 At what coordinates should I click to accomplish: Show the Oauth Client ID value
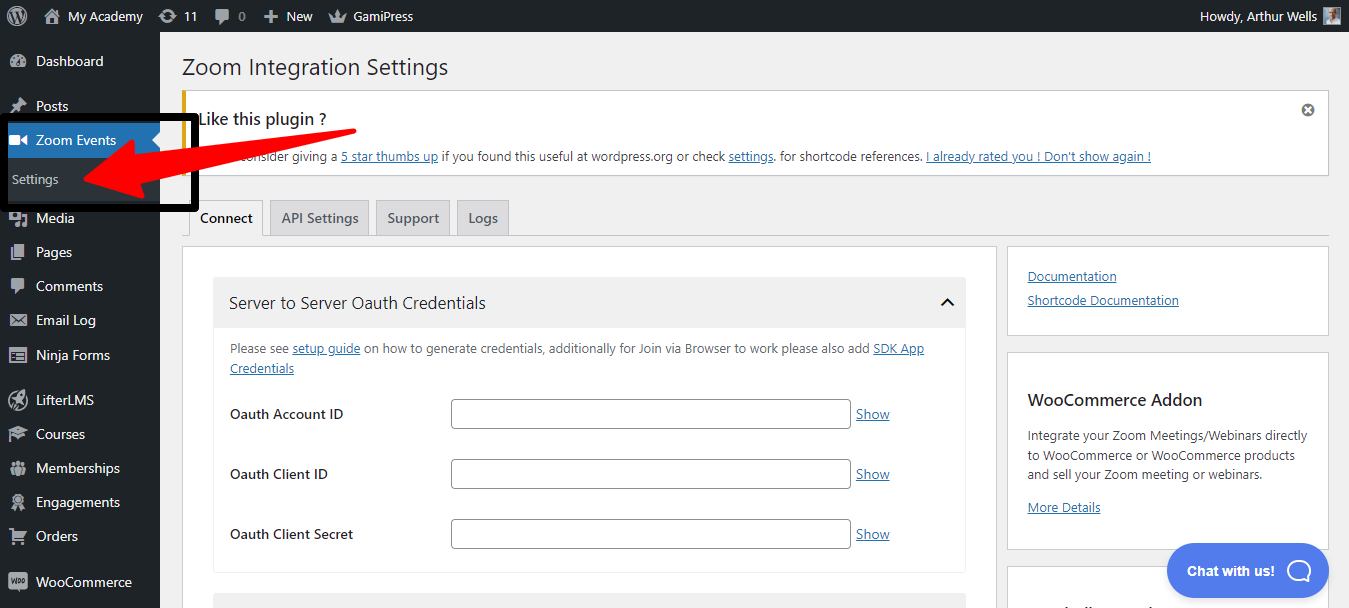pos(872,474)
